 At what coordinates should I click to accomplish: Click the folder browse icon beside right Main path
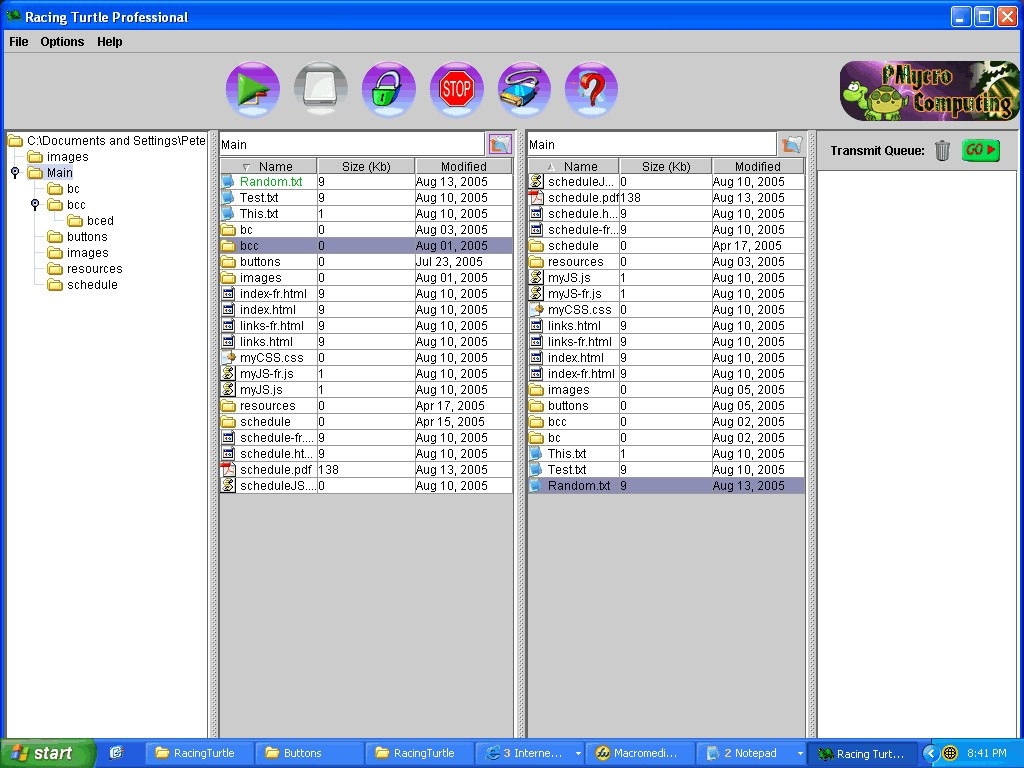click(792, 144)
